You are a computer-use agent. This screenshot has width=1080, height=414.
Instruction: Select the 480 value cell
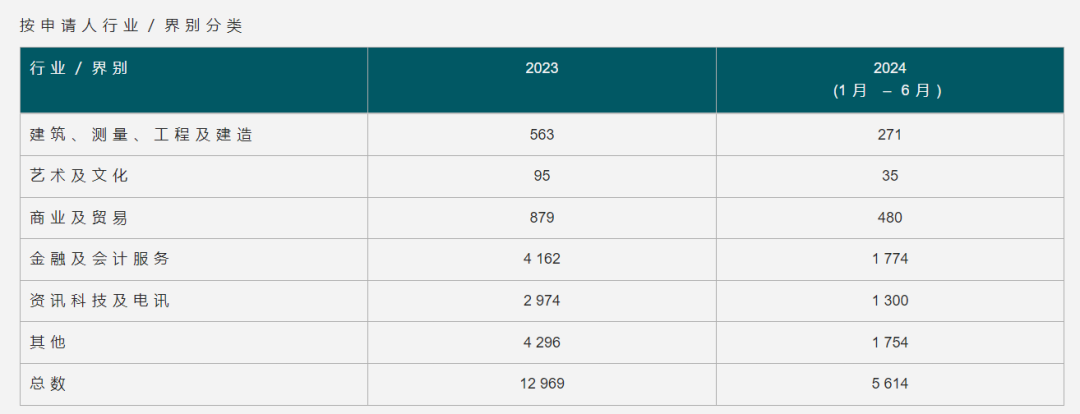tap(889, 218)
